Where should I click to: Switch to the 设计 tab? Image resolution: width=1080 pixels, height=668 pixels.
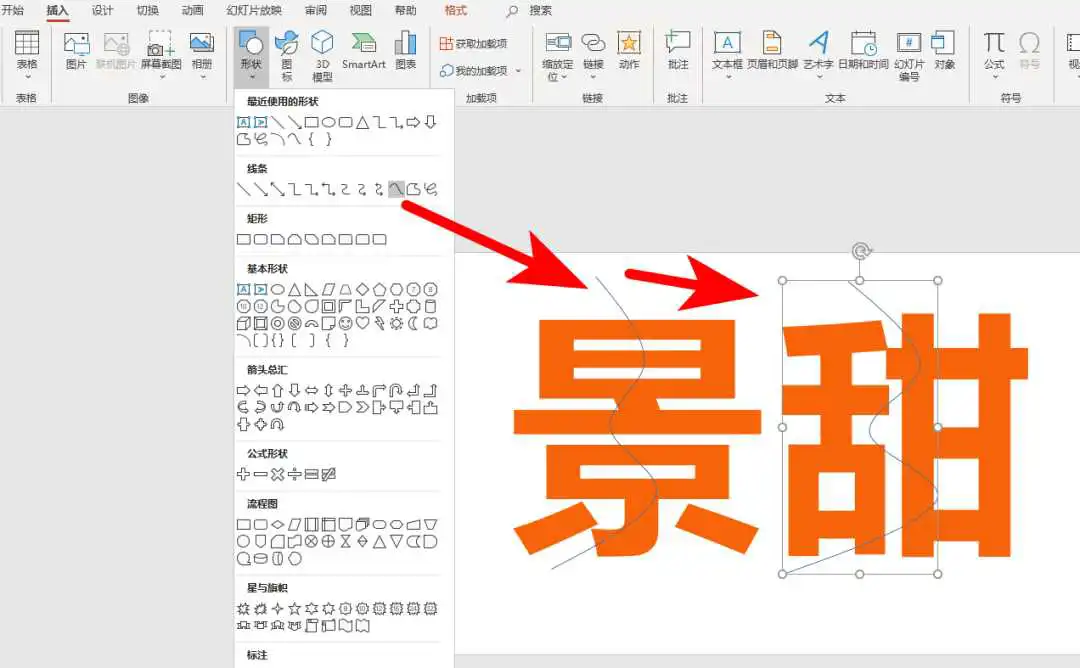pyautogui.click(x=102, y=10)
